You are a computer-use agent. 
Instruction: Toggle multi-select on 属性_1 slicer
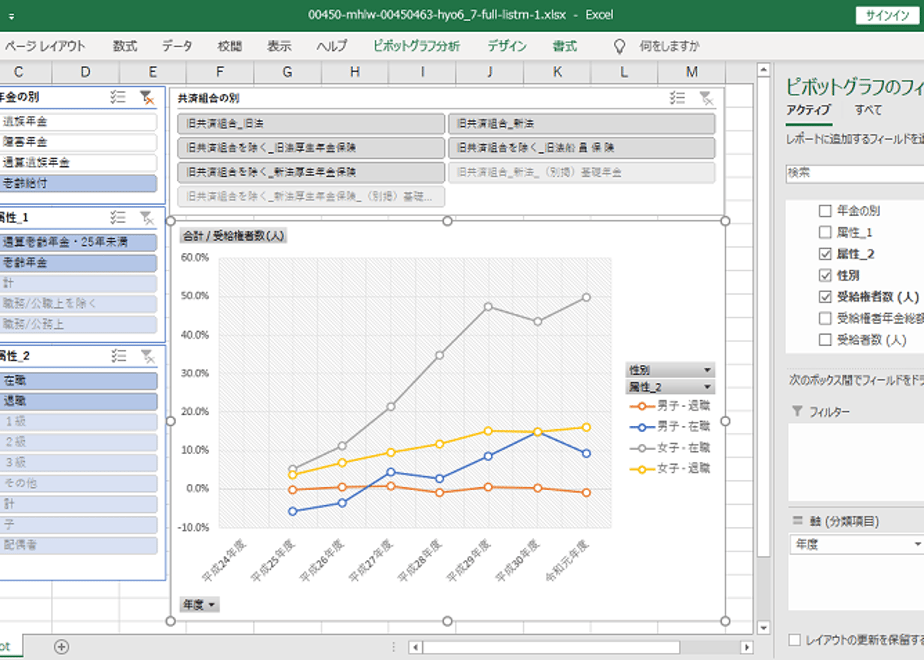point(118,217)
